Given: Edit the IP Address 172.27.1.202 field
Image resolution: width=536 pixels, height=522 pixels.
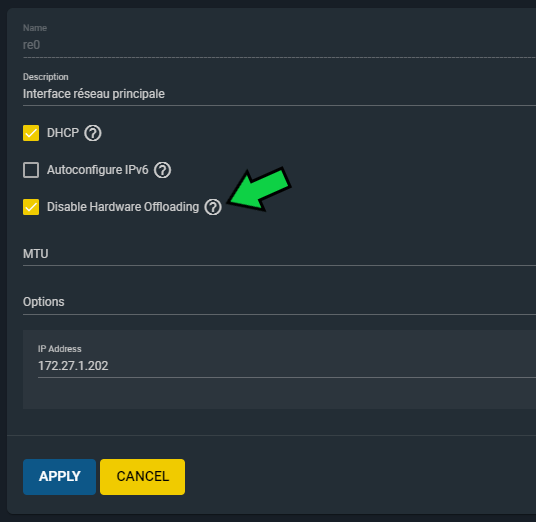Looking at the screenshot, I should pyautogui.click(x=286, y=366).
